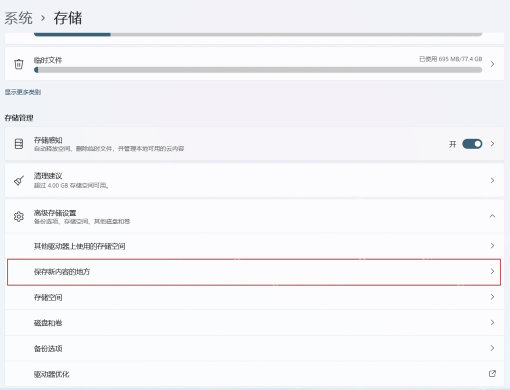Image resolution: width=510 pixels, height=390 pixels.
Task: Click the chevron for 其他驱动器上使用的存储空间
Action: (x=492, y=246)
